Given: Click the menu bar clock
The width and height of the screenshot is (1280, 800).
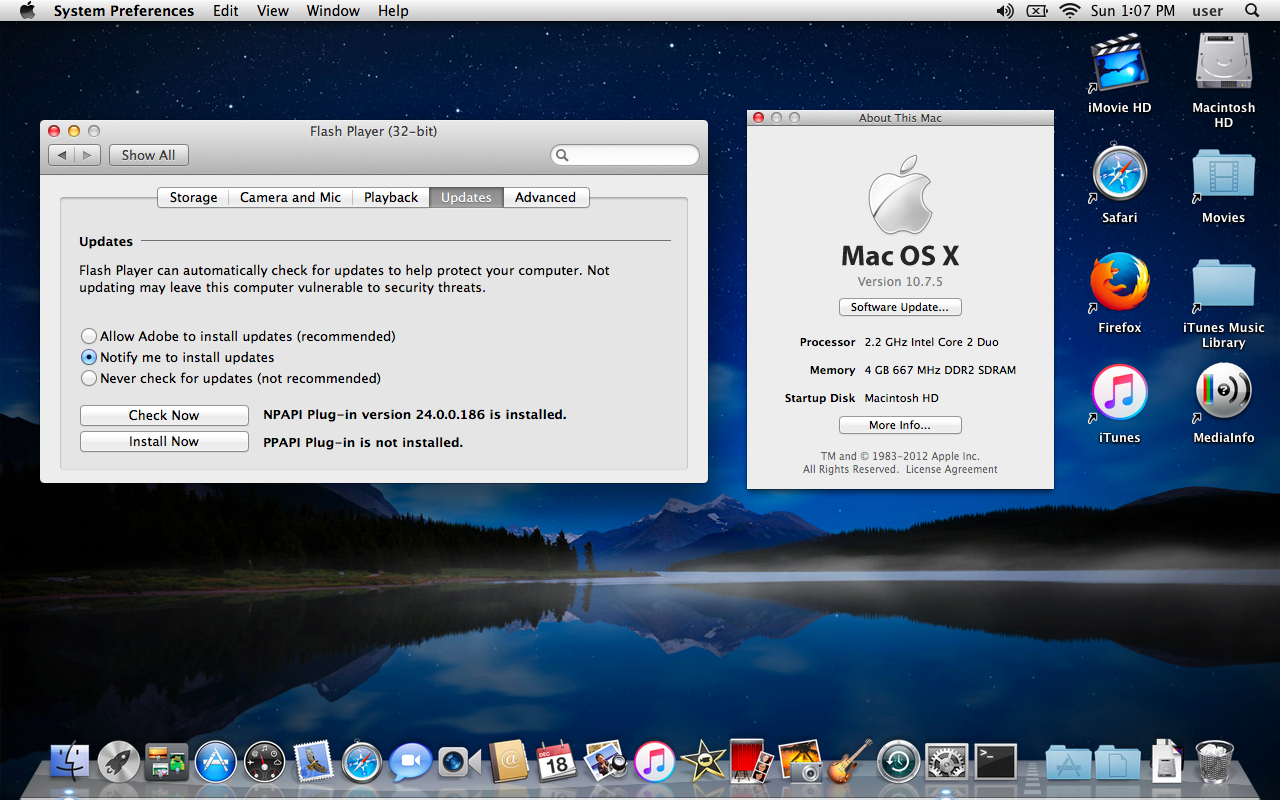Looking at the screenshot, I should coord(1133,11).
